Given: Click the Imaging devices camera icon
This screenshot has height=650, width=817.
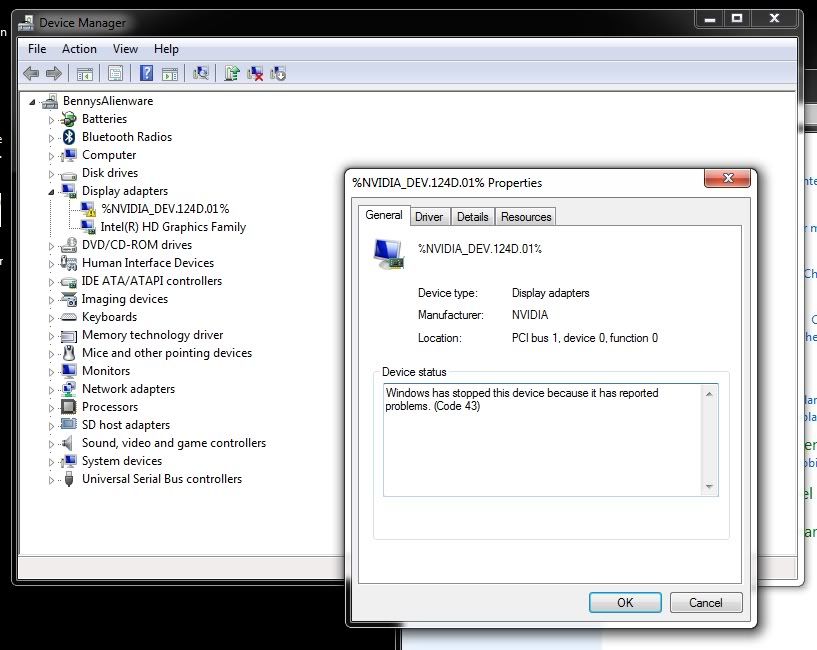Looking at the screenshot, I should [68, 299].
